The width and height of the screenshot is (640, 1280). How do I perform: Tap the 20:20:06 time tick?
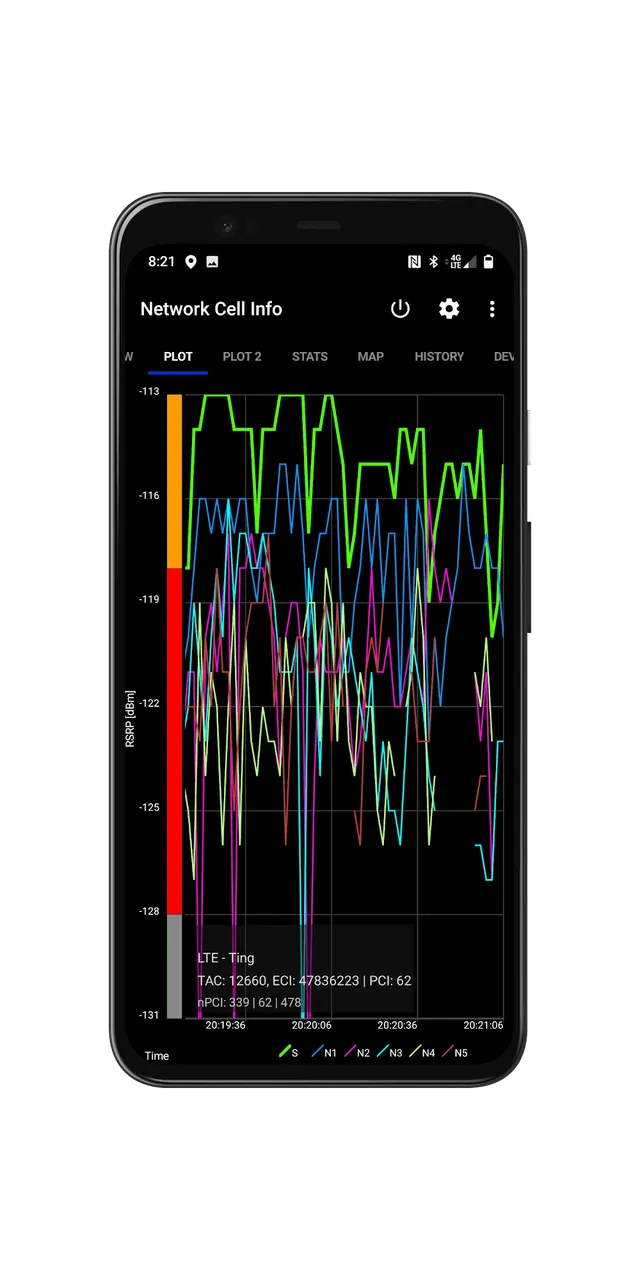[313, 1025]
